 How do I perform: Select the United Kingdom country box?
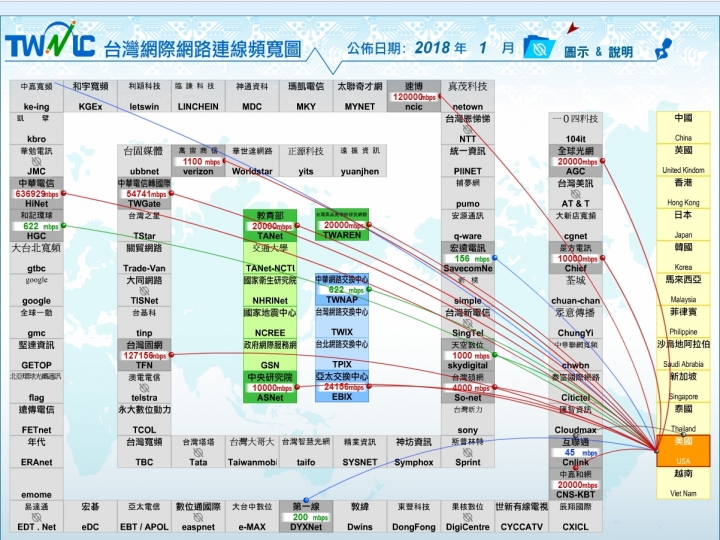pos(683,160)
